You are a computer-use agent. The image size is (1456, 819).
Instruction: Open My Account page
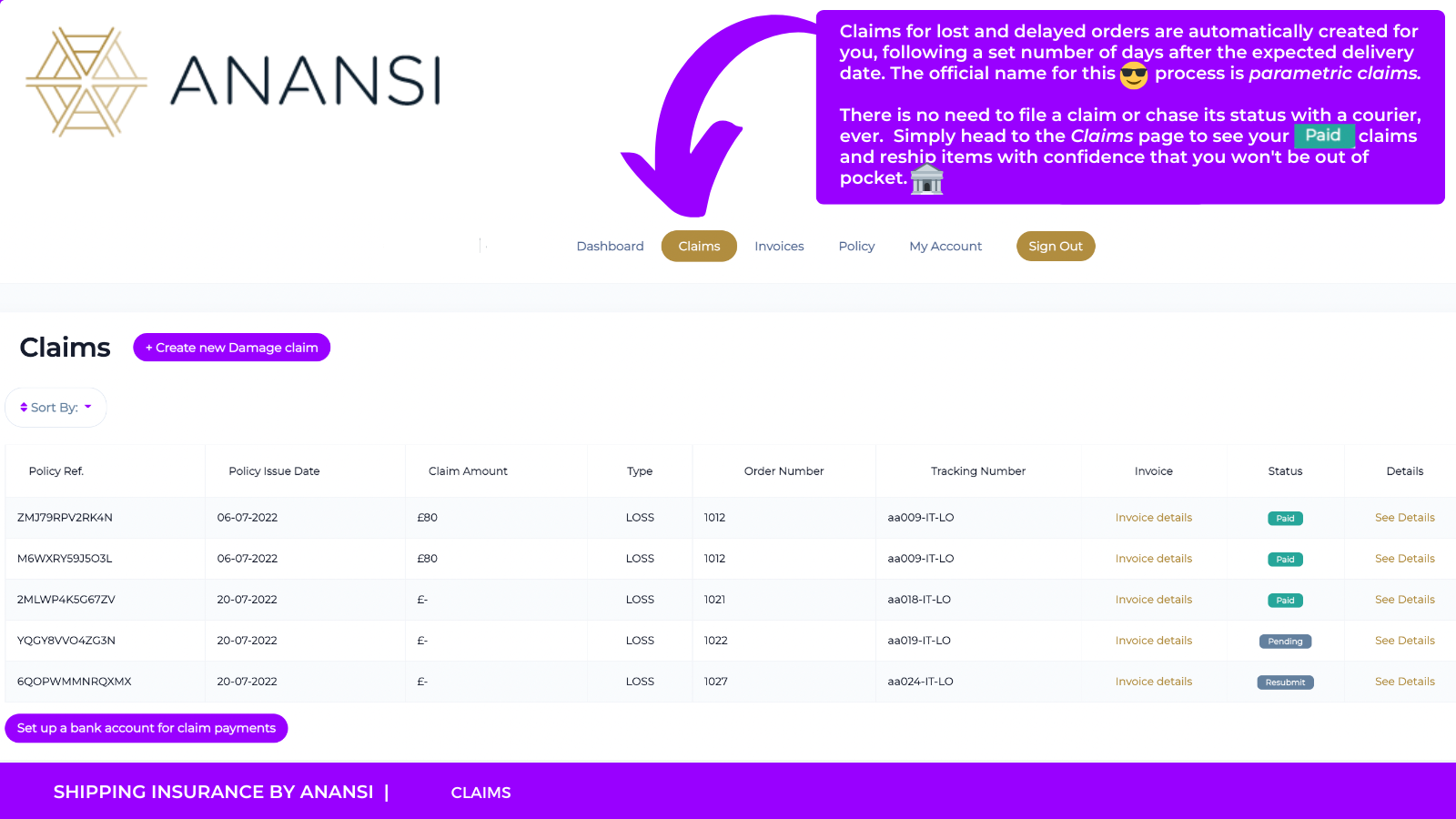(945, 247)
